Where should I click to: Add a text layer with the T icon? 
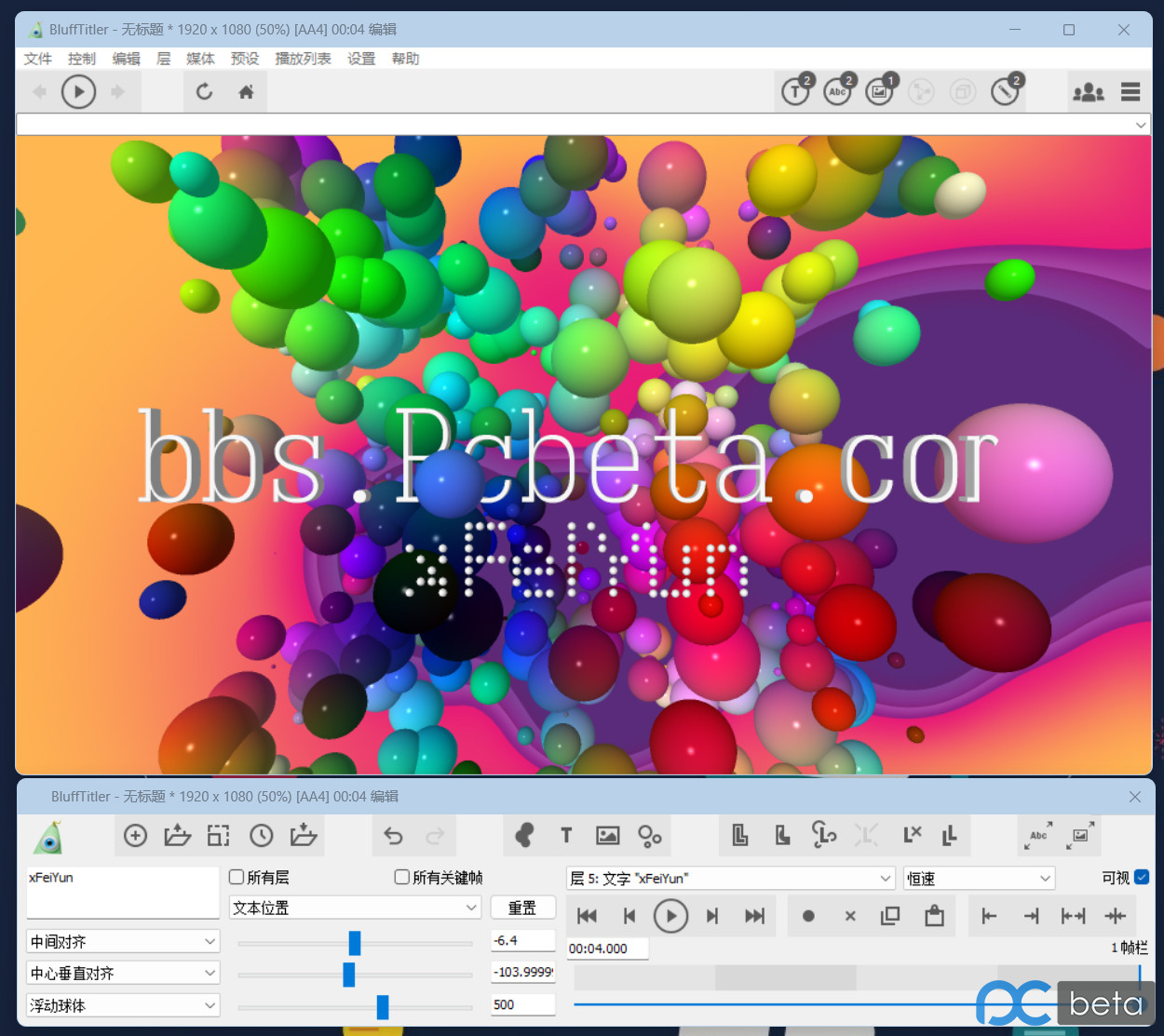click(566, 836)
